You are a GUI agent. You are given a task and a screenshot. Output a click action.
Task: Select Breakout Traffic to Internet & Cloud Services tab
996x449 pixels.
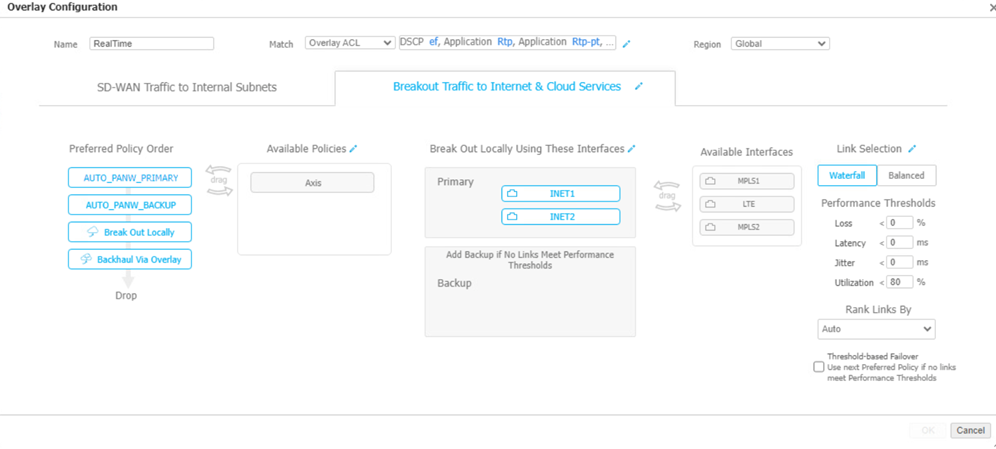506,87
